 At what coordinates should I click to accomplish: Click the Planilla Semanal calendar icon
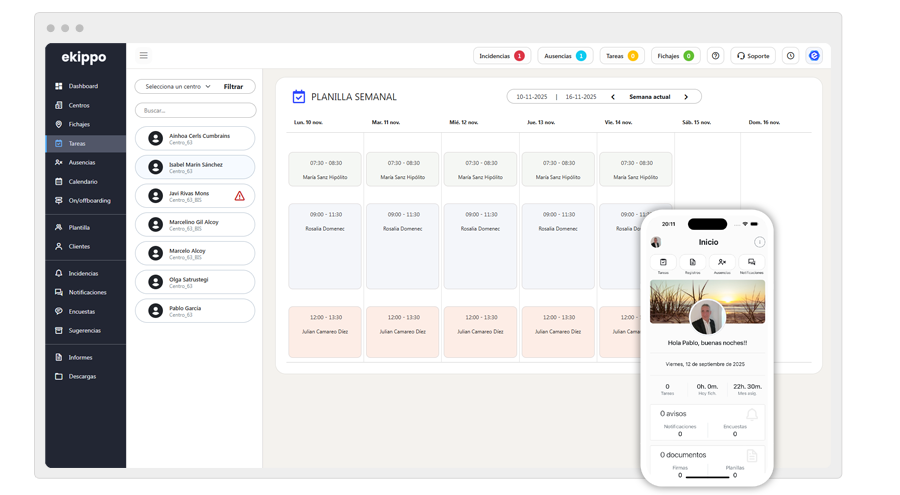pos(298,97)
